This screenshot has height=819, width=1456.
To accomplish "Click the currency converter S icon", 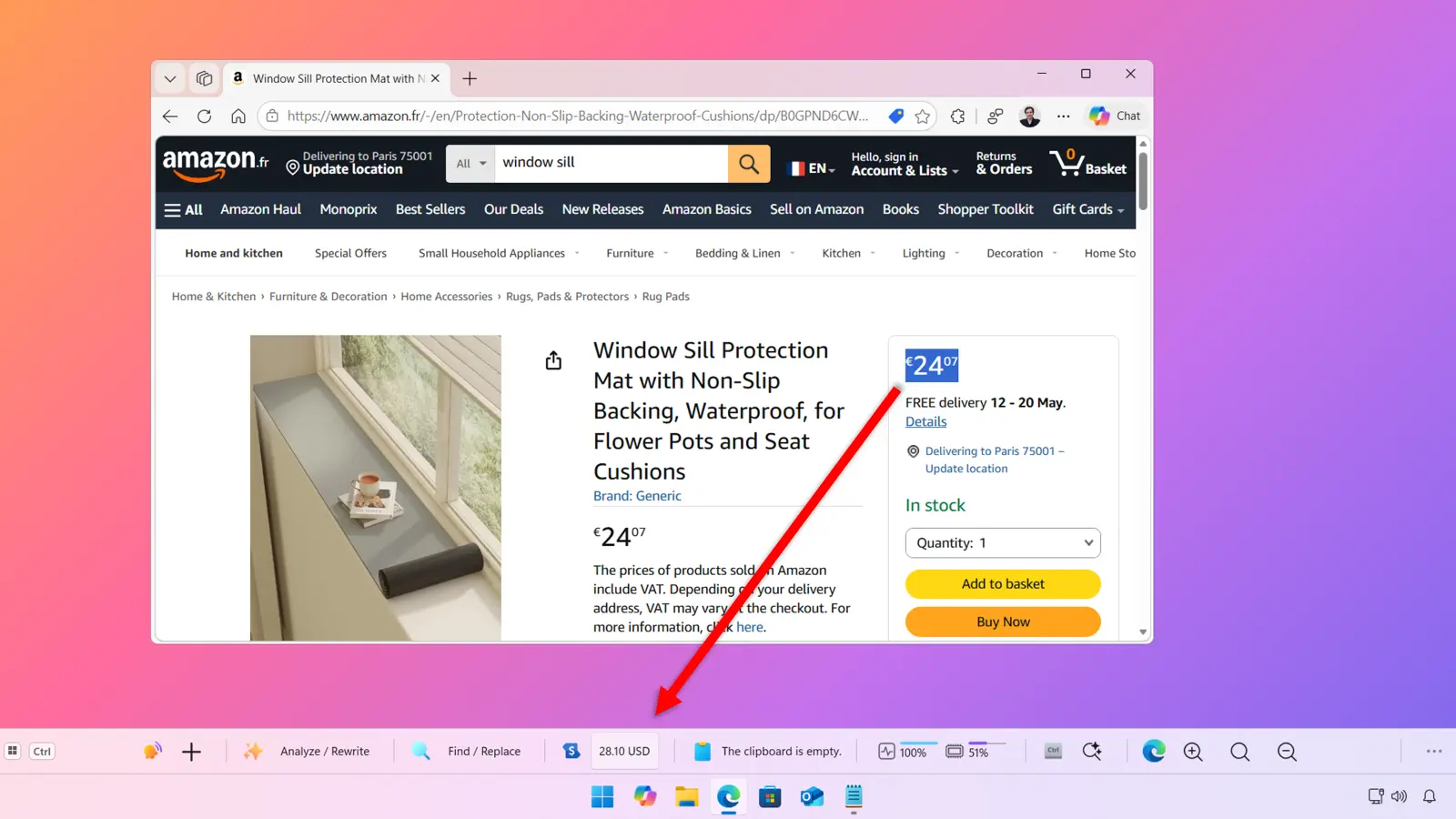I will [571, 752].
